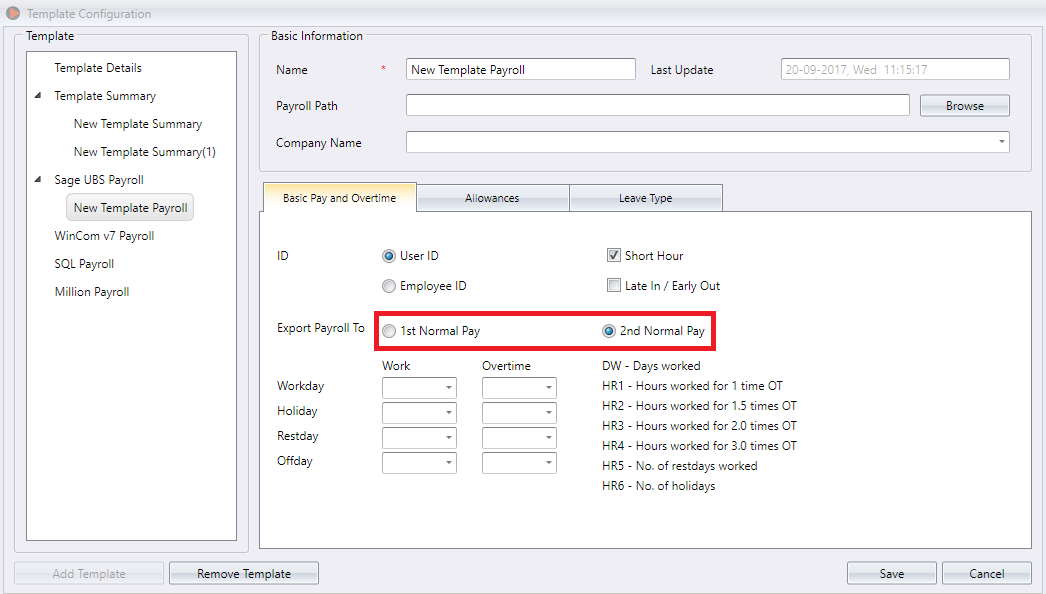Open the Offday Work dropdown
The height and width of the screenshot is (594, 1046).
click(419, 463)
